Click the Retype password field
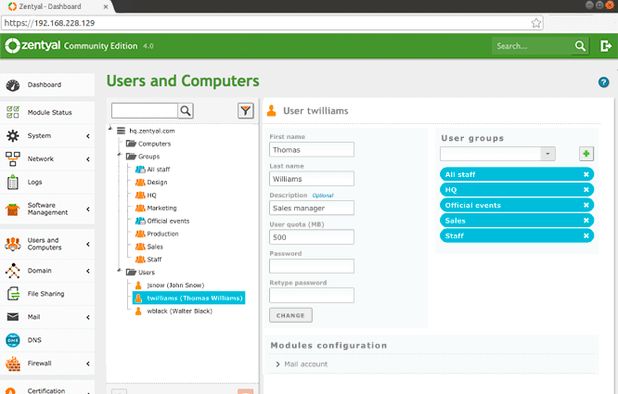This screenshot has height=394, width=618. 312,296
